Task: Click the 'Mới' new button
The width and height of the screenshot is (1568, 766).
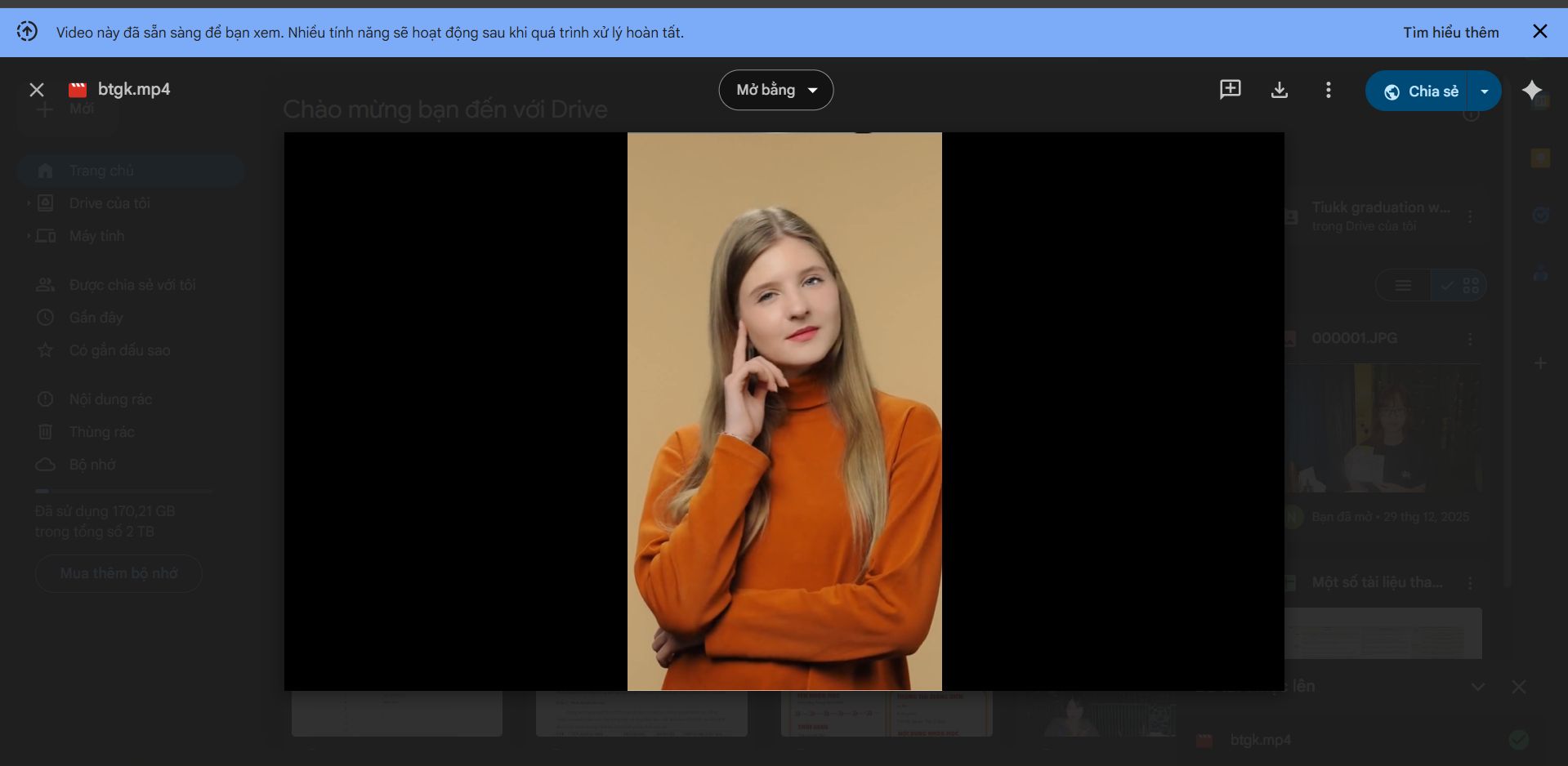Action: pos(68,109)
